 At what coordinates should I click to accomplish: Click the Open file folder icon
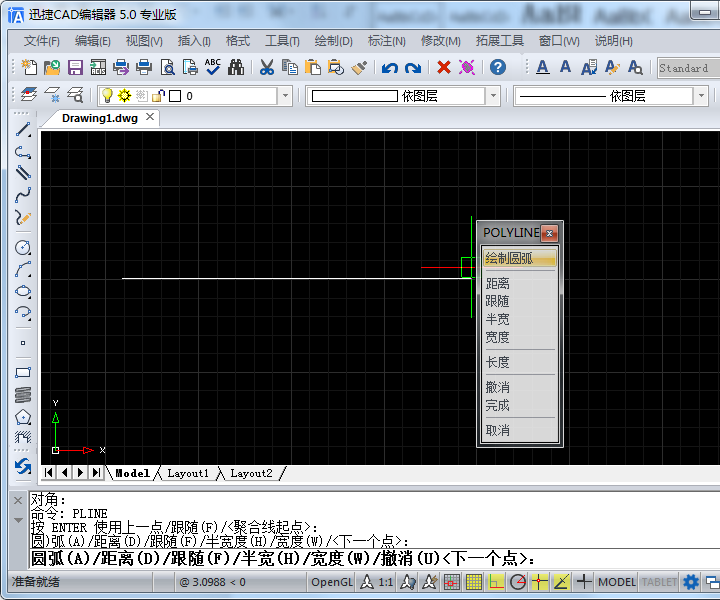[x=52, y=67]
